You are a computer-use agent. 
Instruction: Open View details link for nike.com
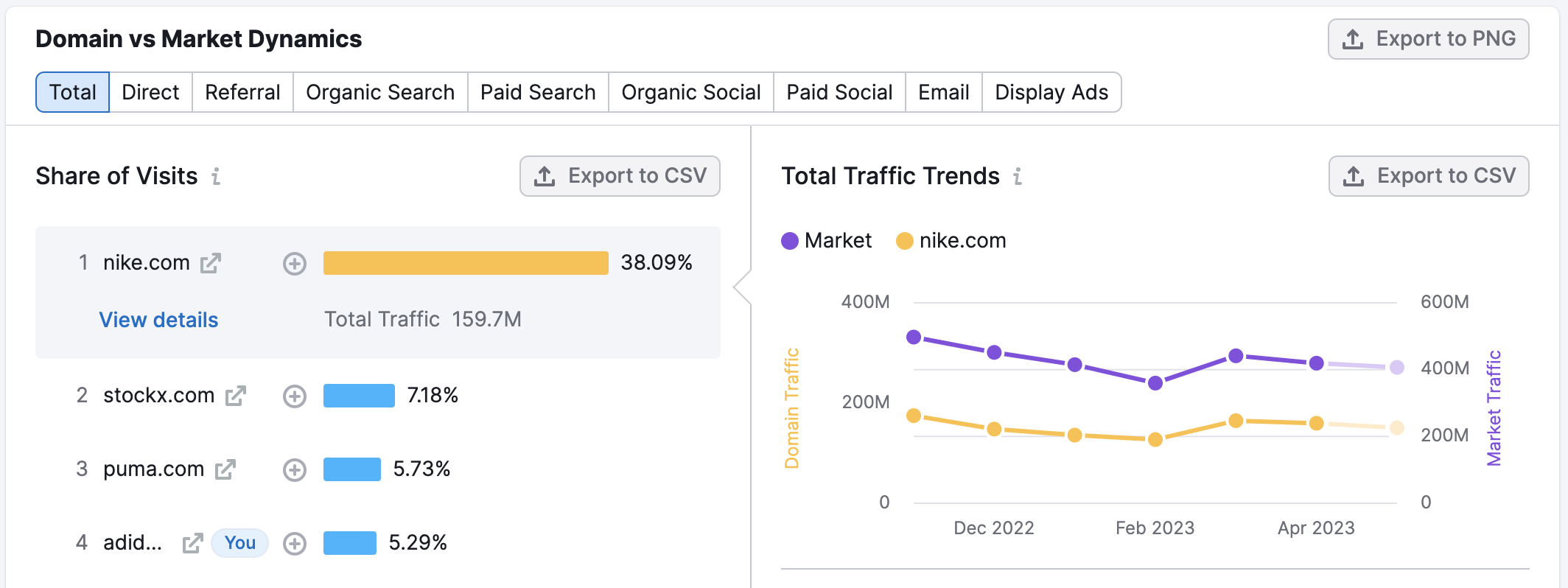[158, 320]
